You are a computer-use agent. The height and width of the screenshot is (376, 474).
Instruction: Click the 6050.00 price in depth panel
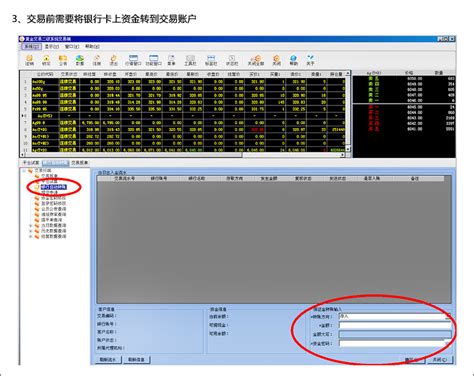click(x=414, y=79)
